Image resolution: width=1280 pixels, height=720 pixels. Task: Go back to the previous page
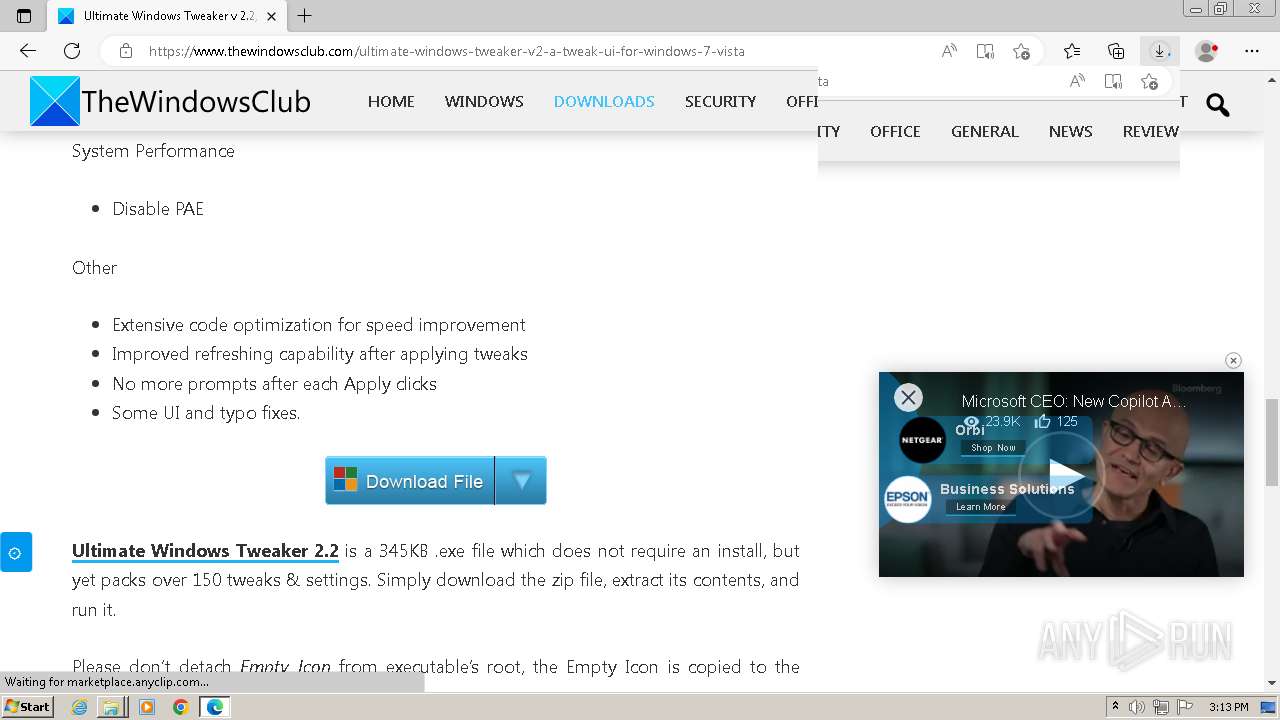click(28, 51)
